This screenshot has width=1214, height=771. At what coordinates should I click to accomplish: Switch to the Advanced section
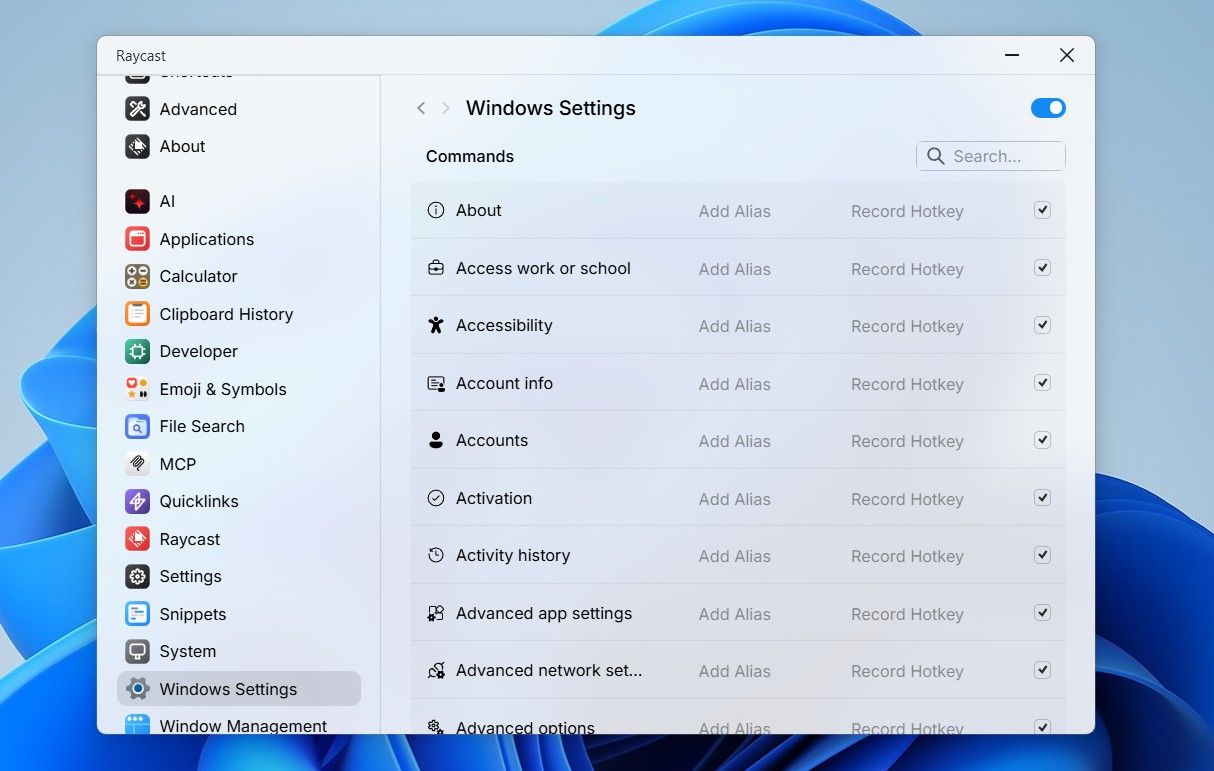click(197, 109)
